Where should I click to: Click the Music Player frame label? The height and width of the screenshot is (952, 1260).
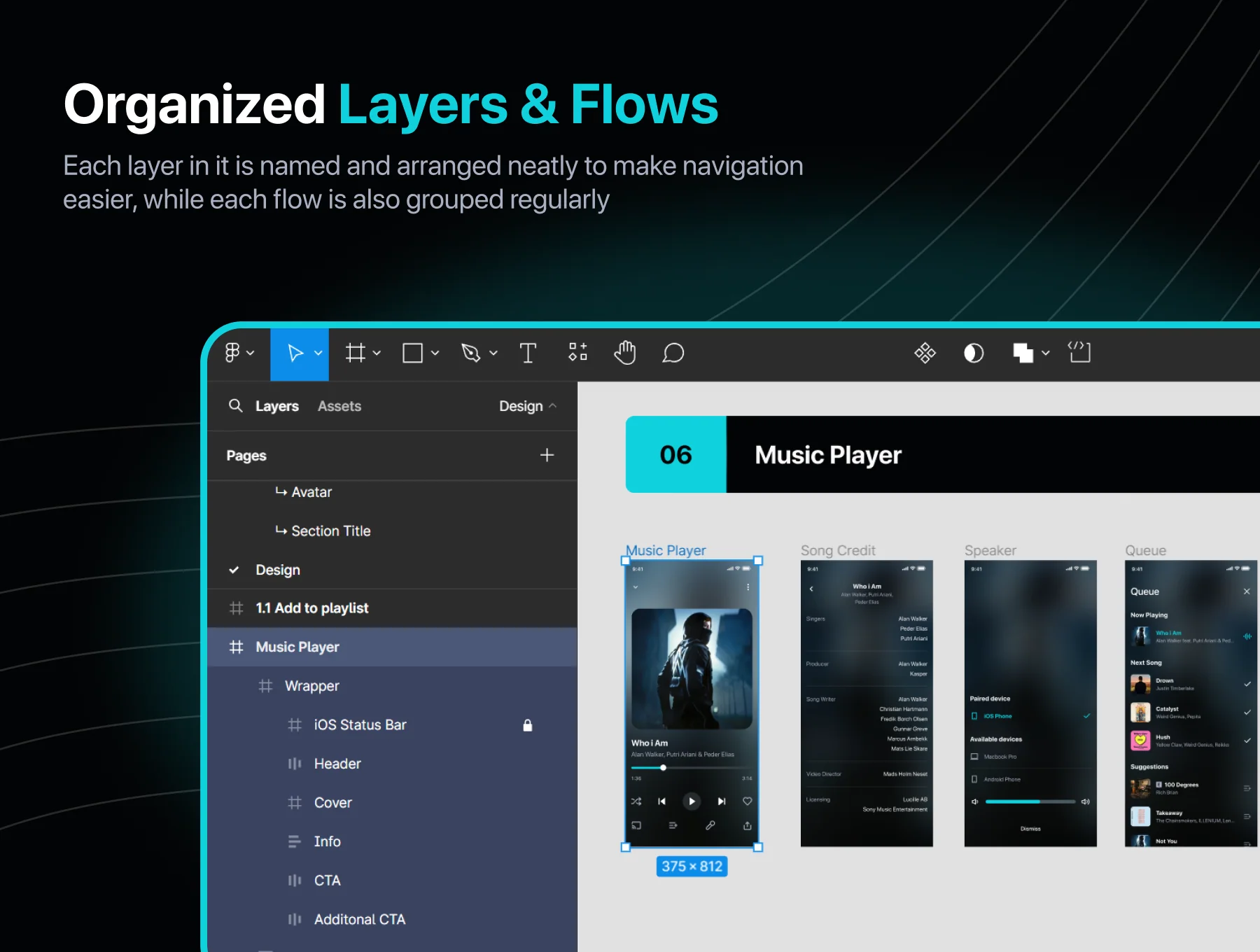(x=666, y=550)
